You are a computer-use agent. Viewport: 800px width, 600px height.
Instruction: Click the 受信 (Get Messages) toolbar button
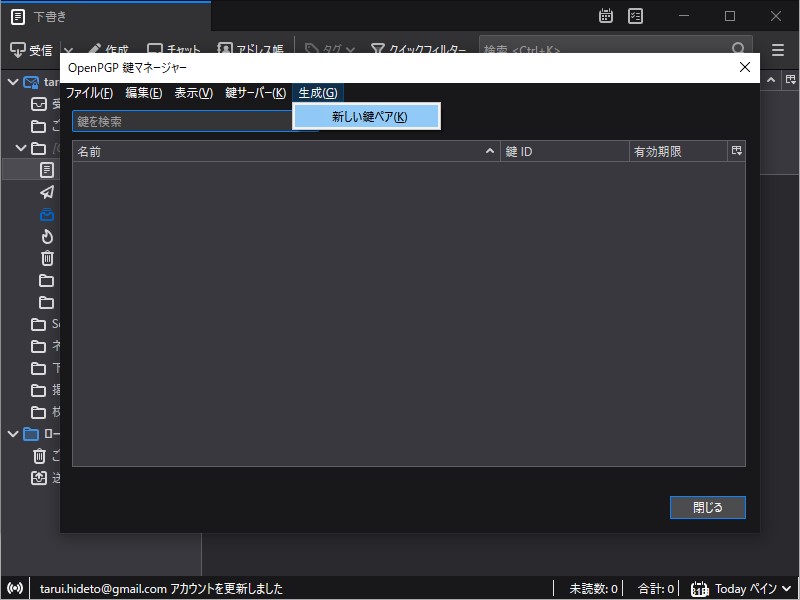click(33, 47)
